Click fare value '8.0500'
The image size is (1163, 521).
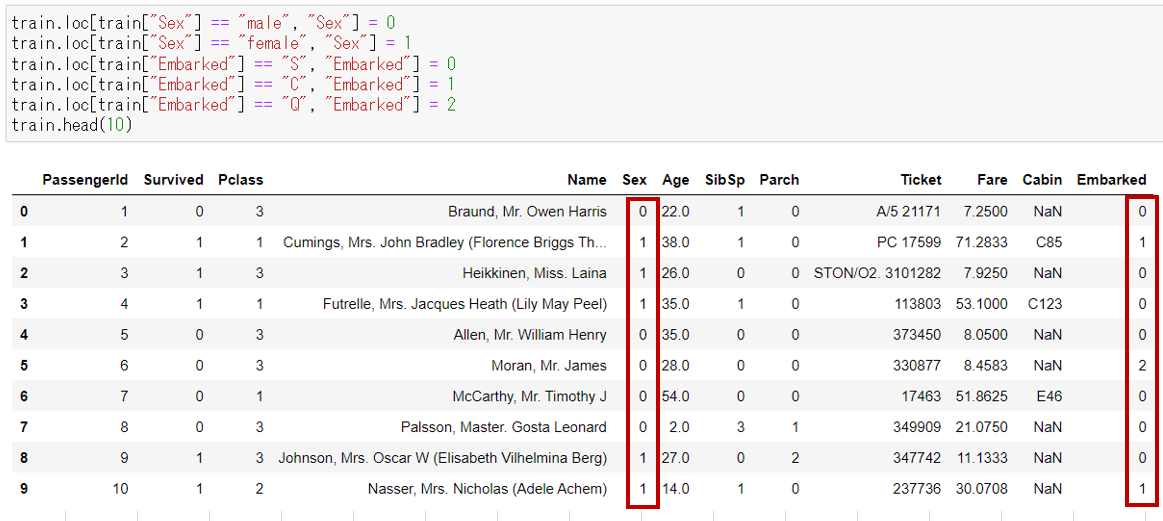pos(986,335)
